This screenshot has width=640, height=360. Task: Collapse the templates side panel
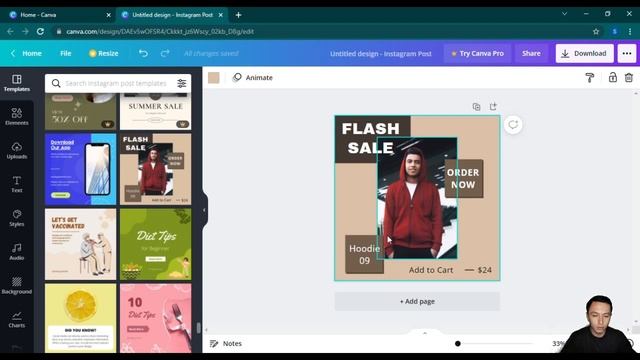click(204, 210)
